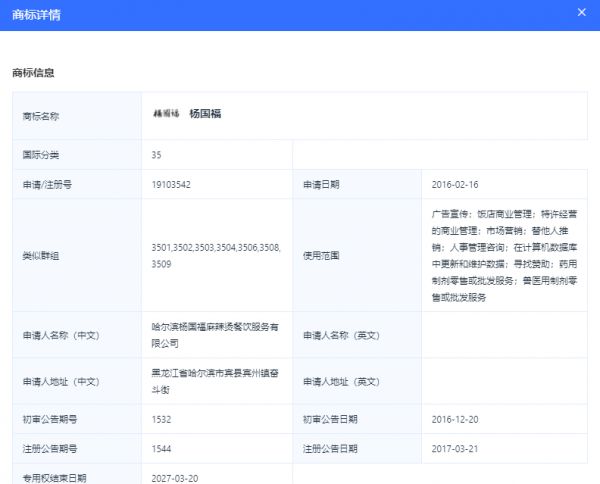Select applicant name 哈尔滨杨国福麻辣烫餐饮服务有限公司
This screenshot has width=600, height=484.
[215, 335]
